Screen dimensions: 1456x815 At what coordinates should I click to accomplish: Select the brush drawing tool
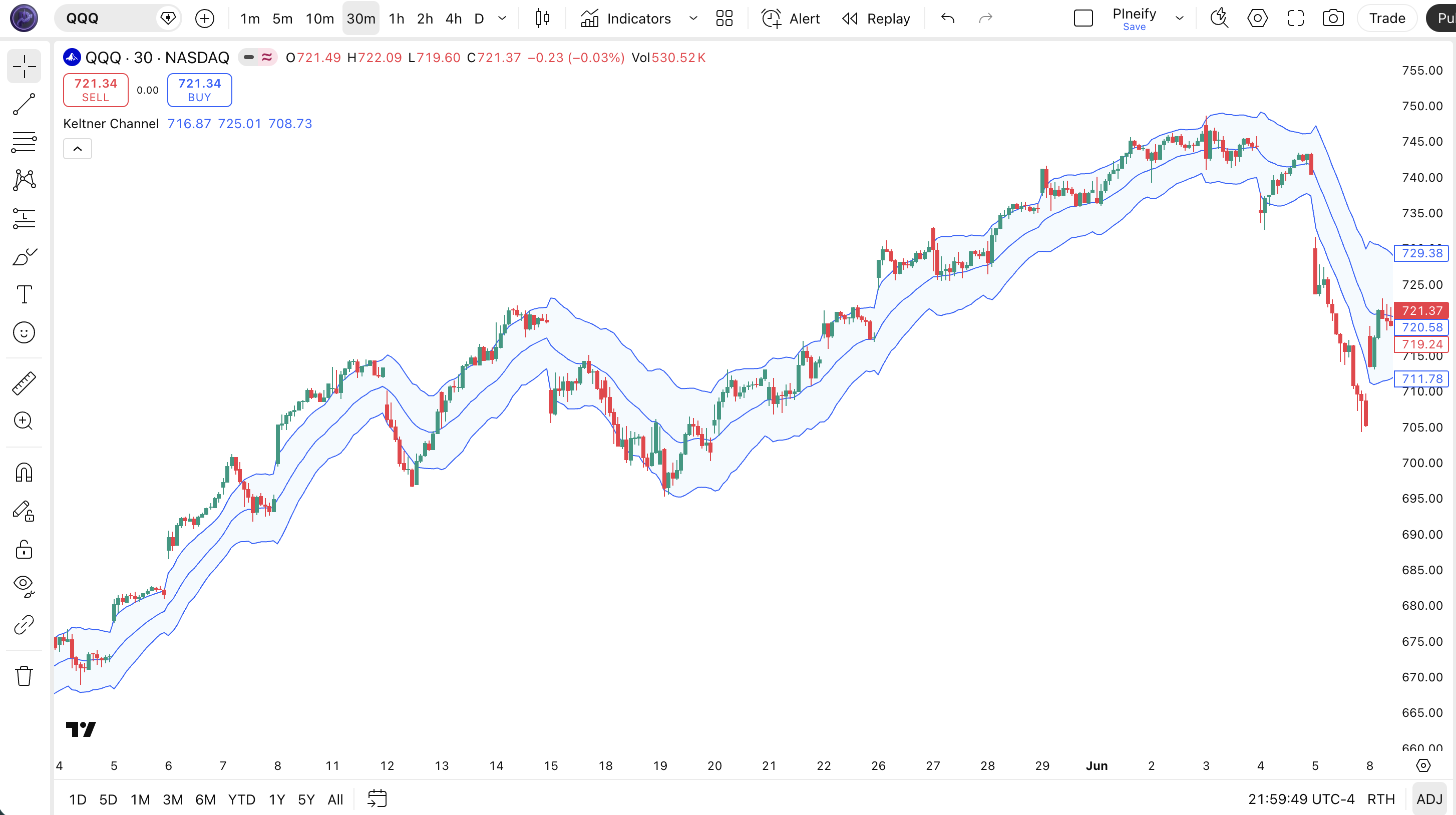pos(25,257)
